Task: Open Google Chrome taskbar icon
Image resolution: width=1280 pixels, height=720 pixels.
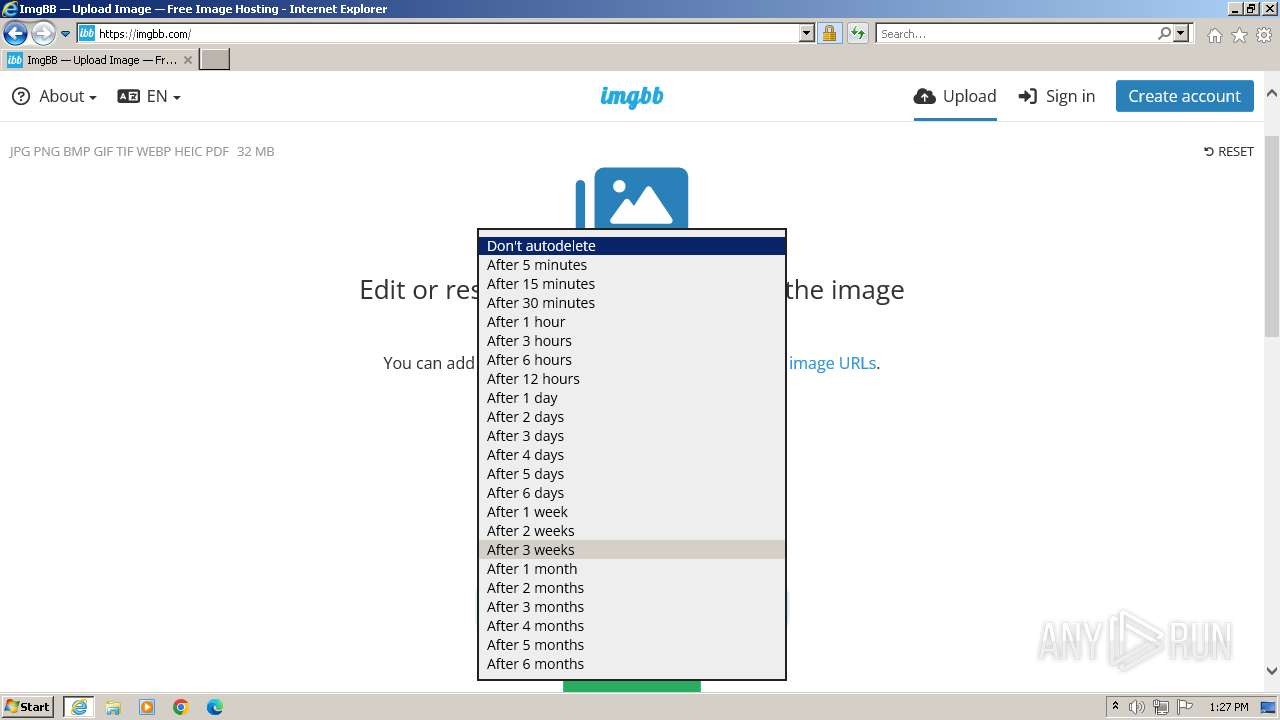Action: [181, 707]
